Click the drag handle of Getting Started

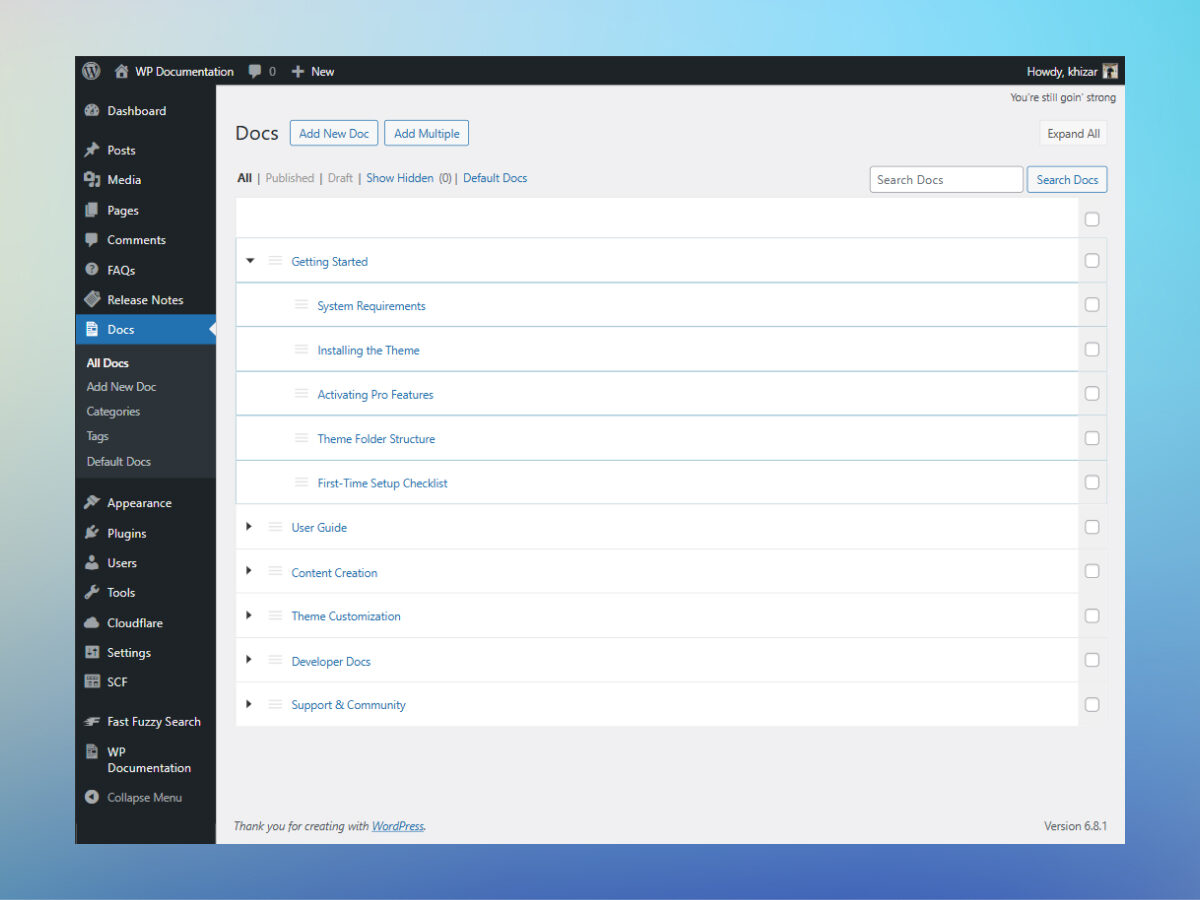click(275, 261)
